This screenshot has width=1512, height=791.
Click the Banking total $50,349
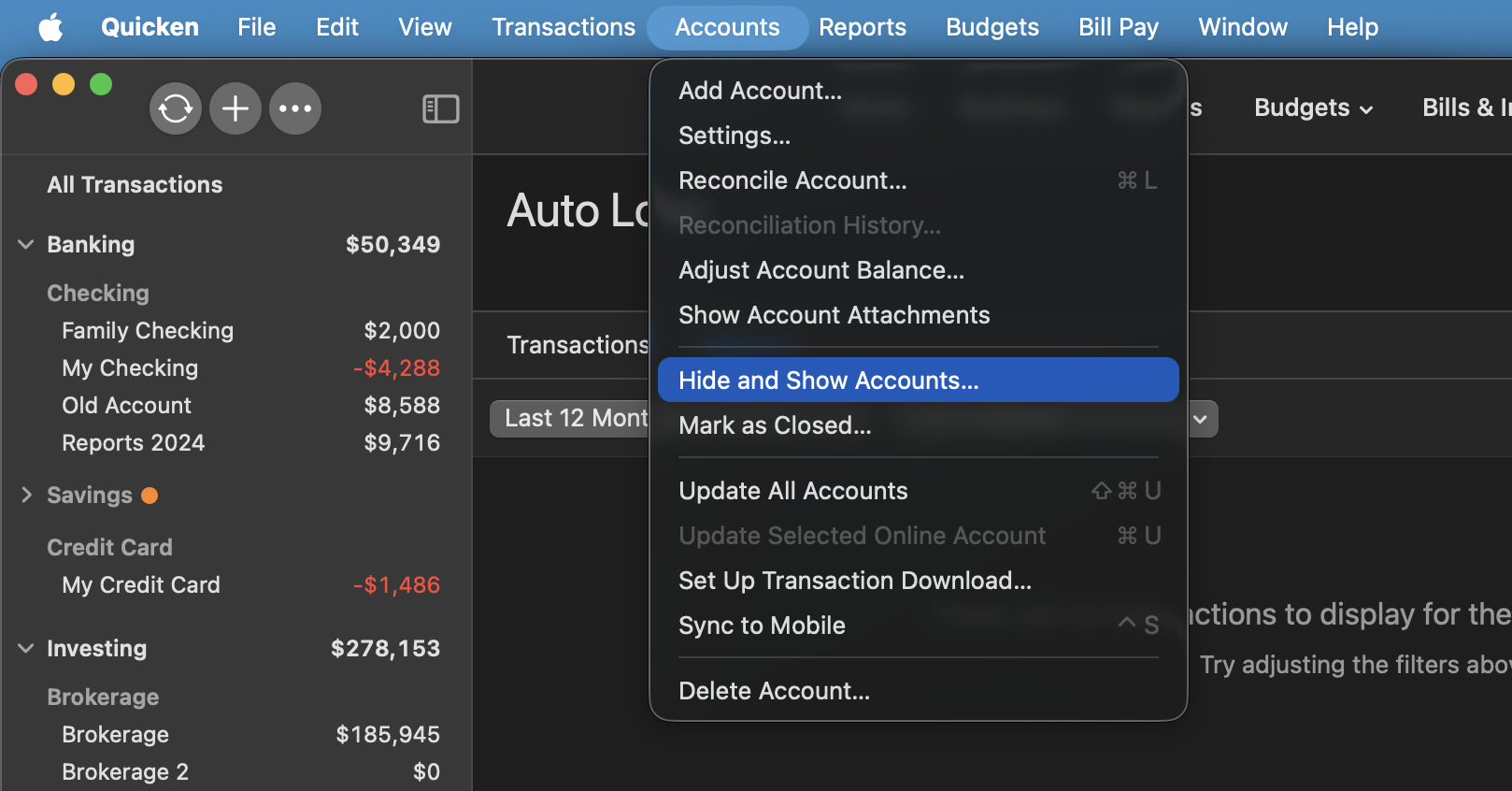(392, 245)
